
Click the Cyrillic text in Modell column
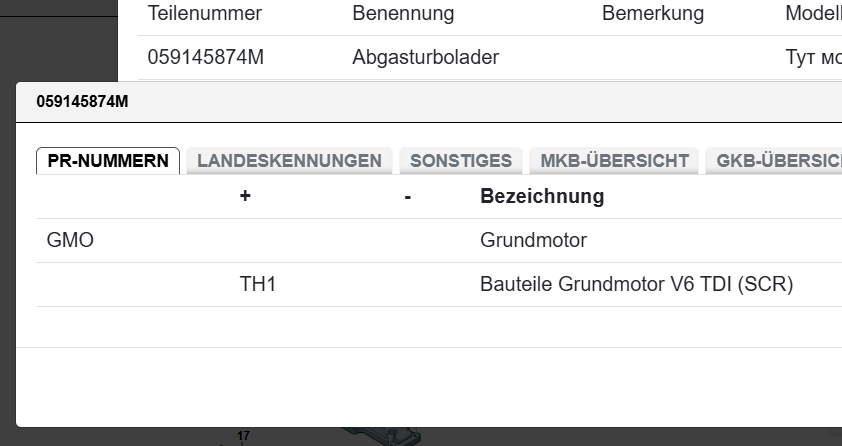[x=813, y=58]
